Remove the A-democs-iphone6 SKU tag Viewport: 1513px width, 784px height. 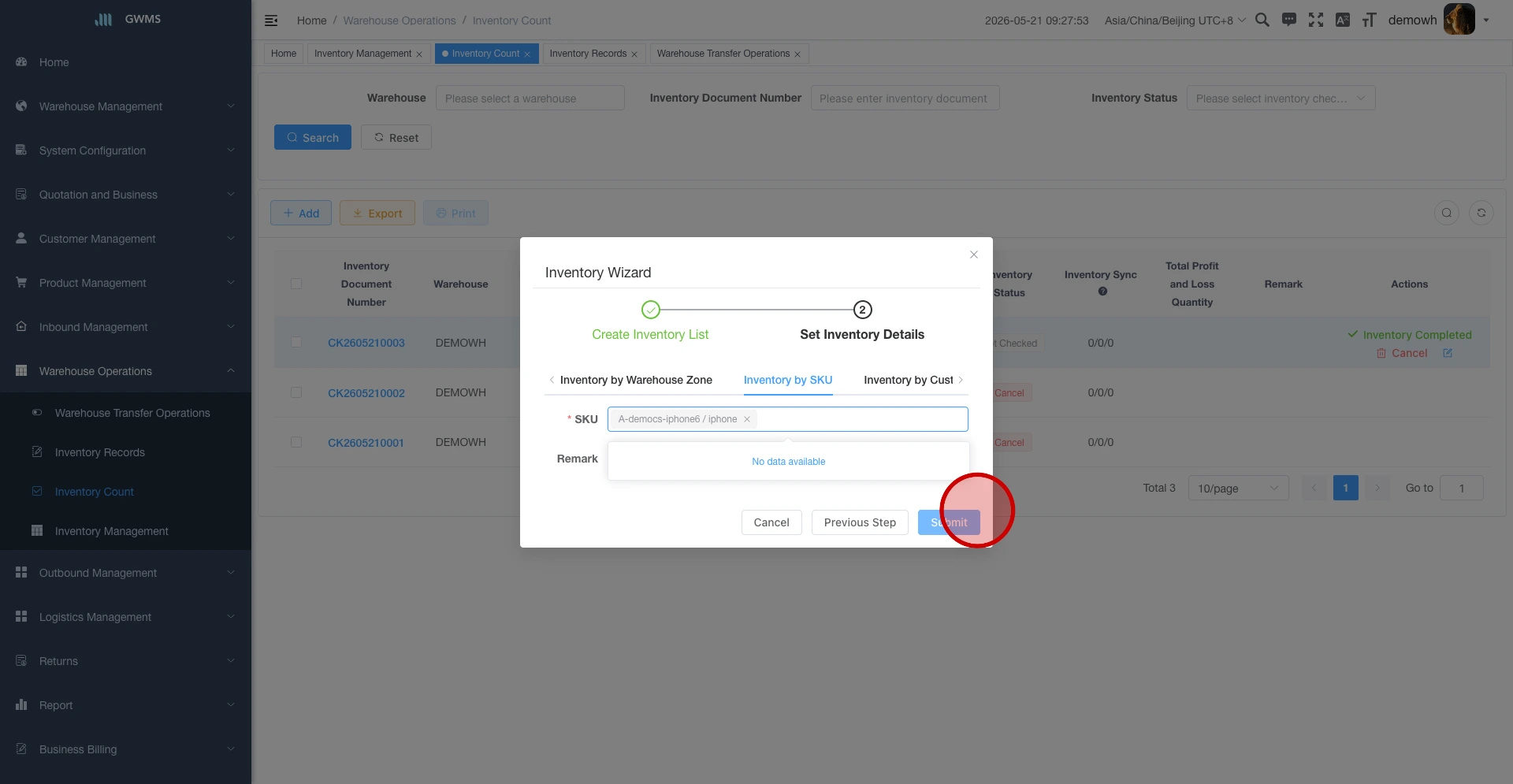(x=747, y=419)
